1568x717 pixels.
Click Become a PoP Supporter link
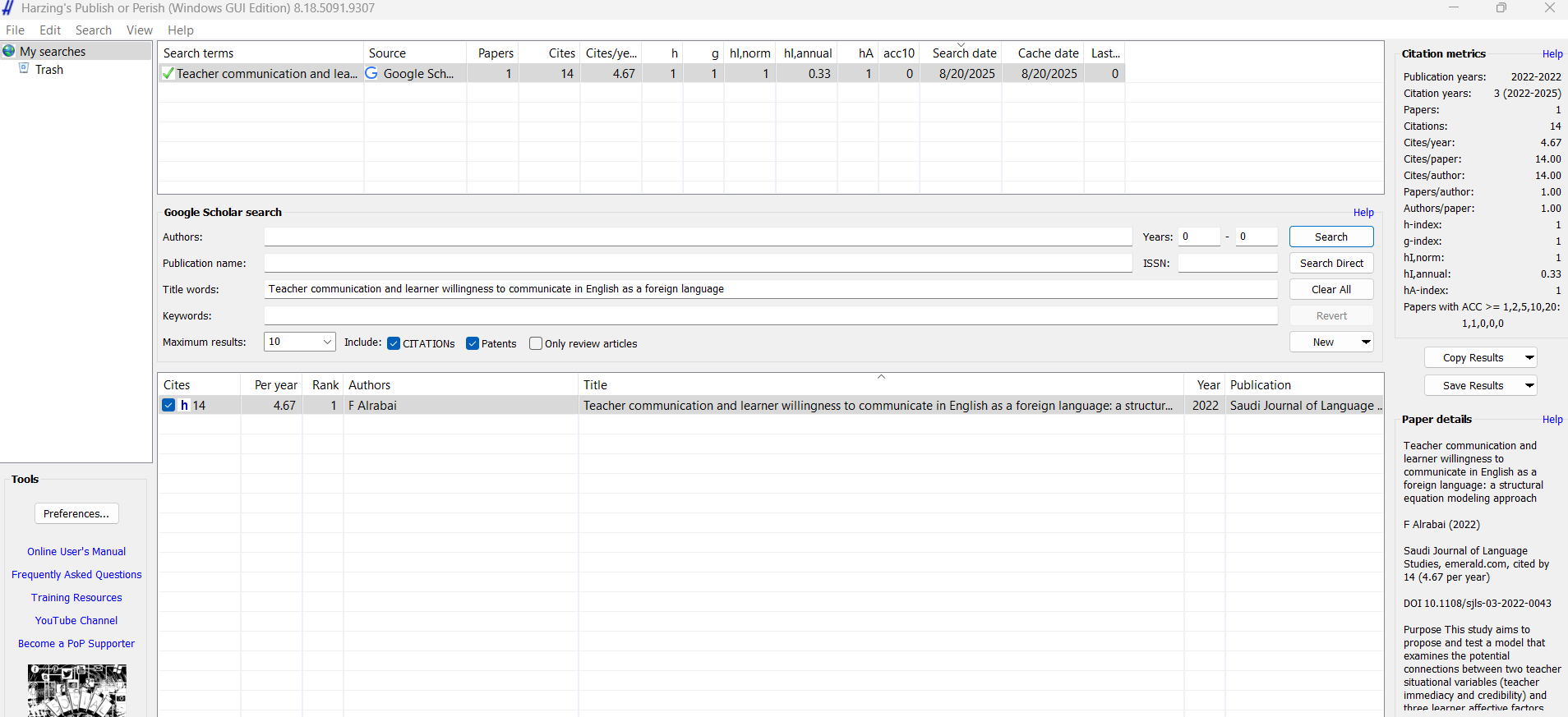[76, 643]
